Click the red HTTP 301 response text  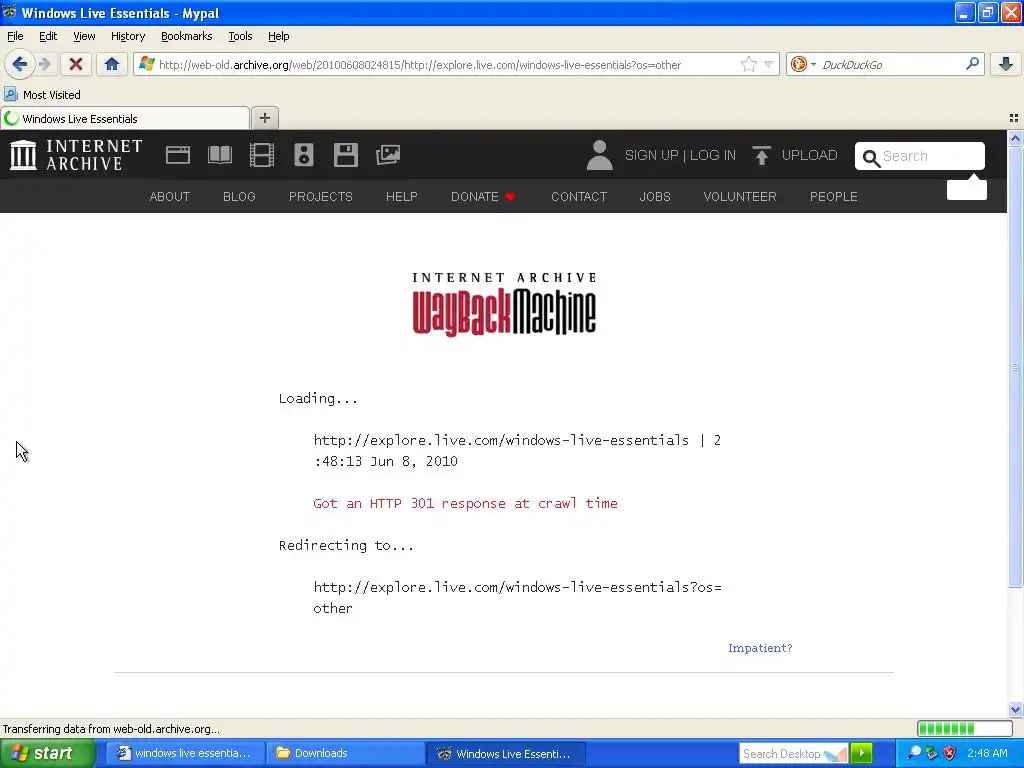(x=465, y=504)
